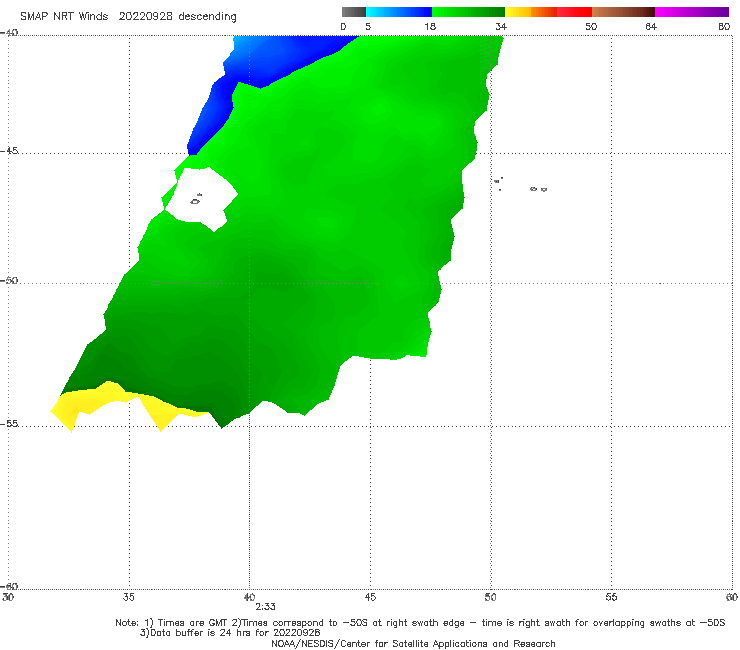Click the color bar label 34

(x=501, y=27)
